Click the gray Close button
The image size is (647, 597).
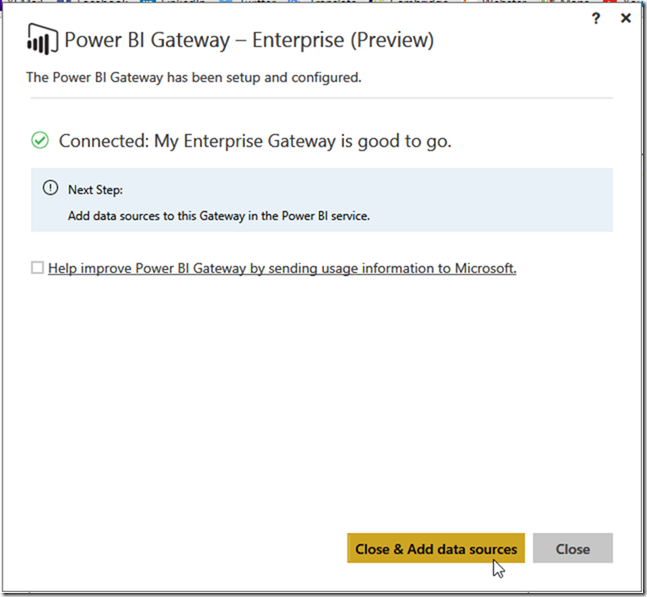pos(573,548)
